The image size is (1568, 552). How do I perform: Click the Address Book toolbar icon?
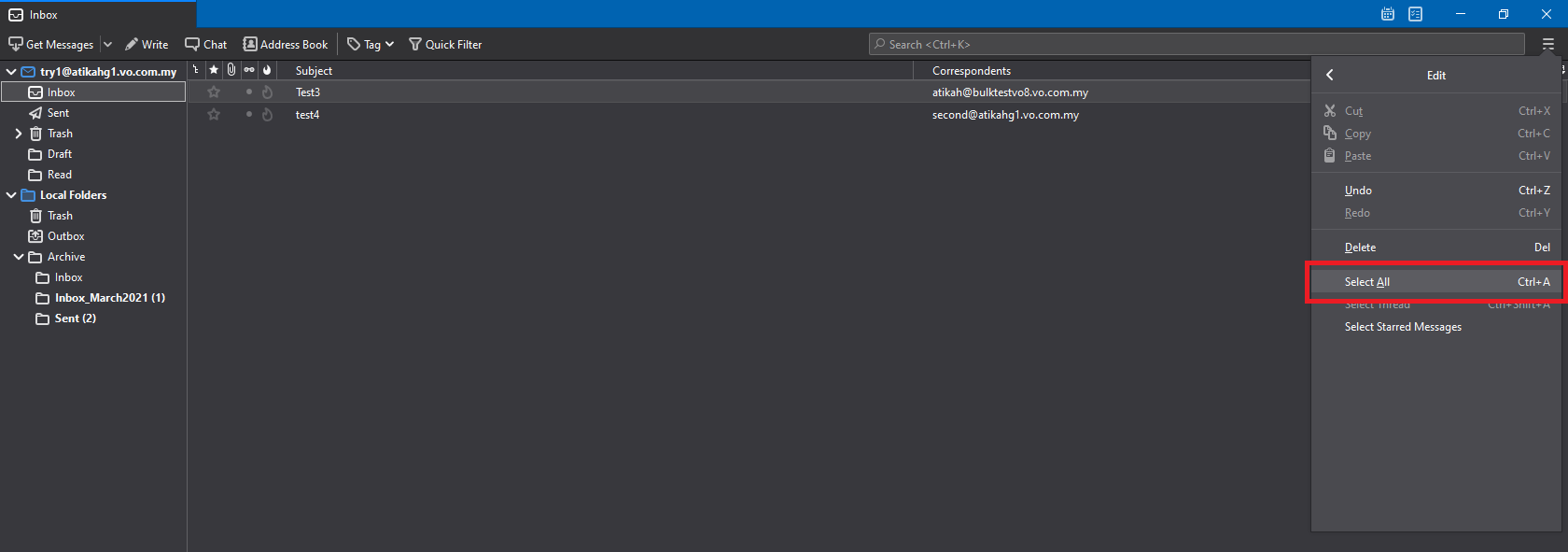point(286,44)
